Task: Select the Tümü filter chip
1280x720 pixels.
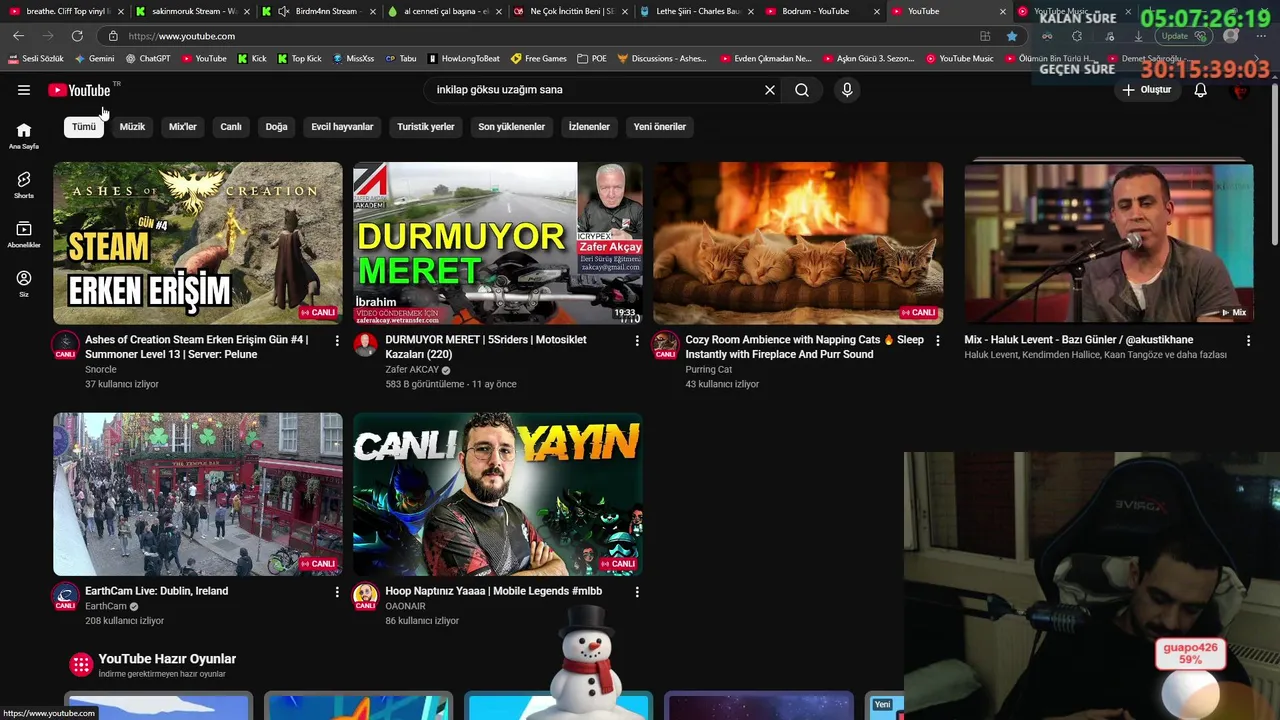Action: (x=84, y=127)
